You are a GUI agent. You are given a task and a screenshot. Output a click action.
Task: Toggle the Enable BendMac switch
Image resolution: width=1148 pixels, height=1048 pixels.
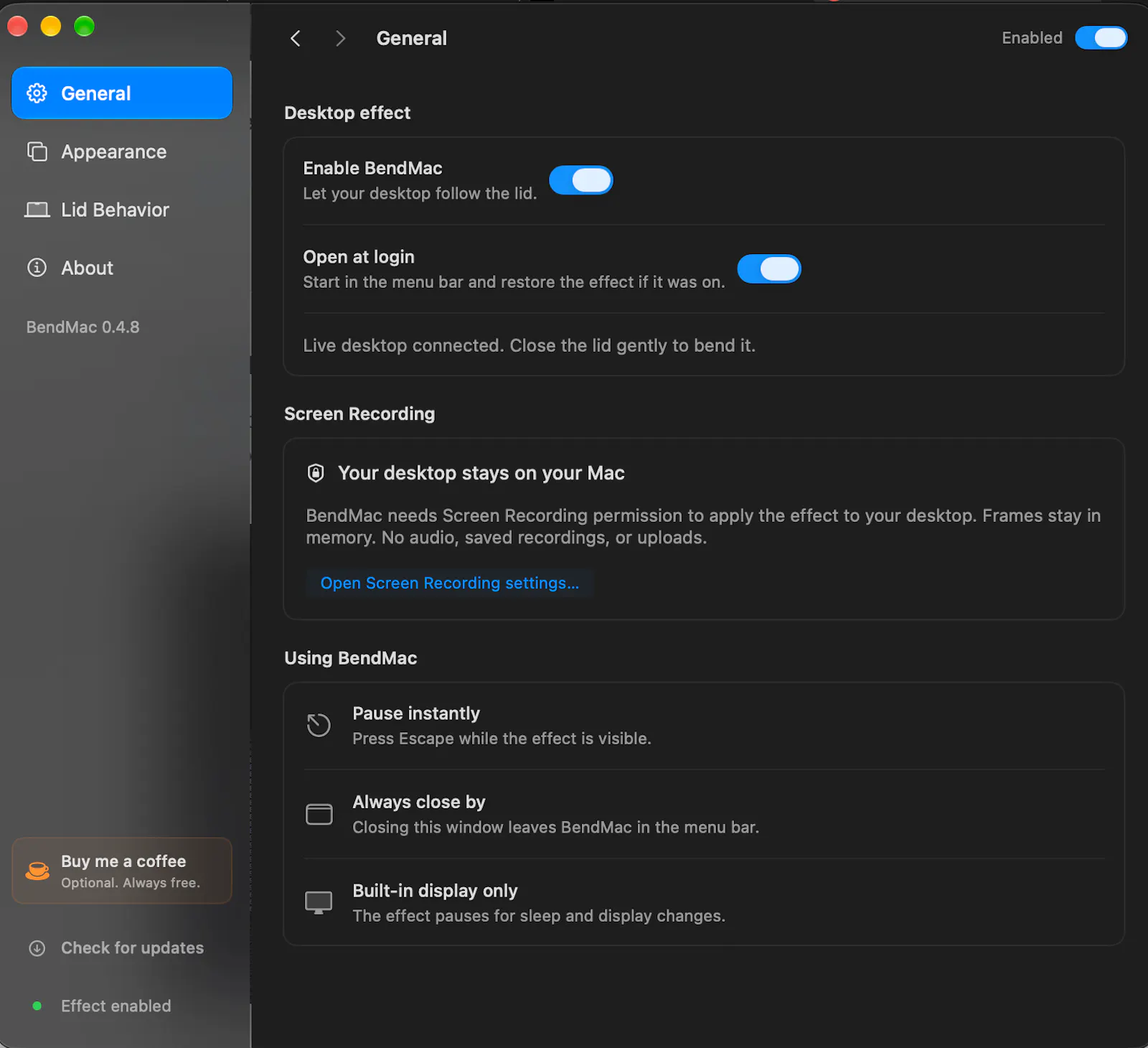coord(581,180)
